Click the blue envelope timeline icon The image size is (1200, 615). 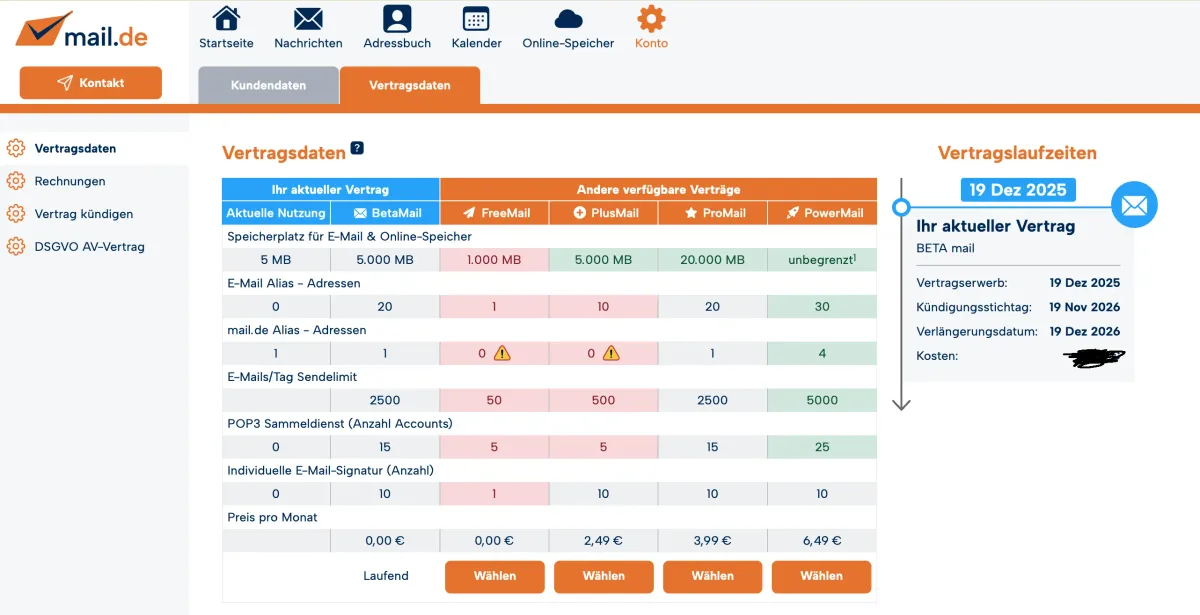click(1133, 205)
